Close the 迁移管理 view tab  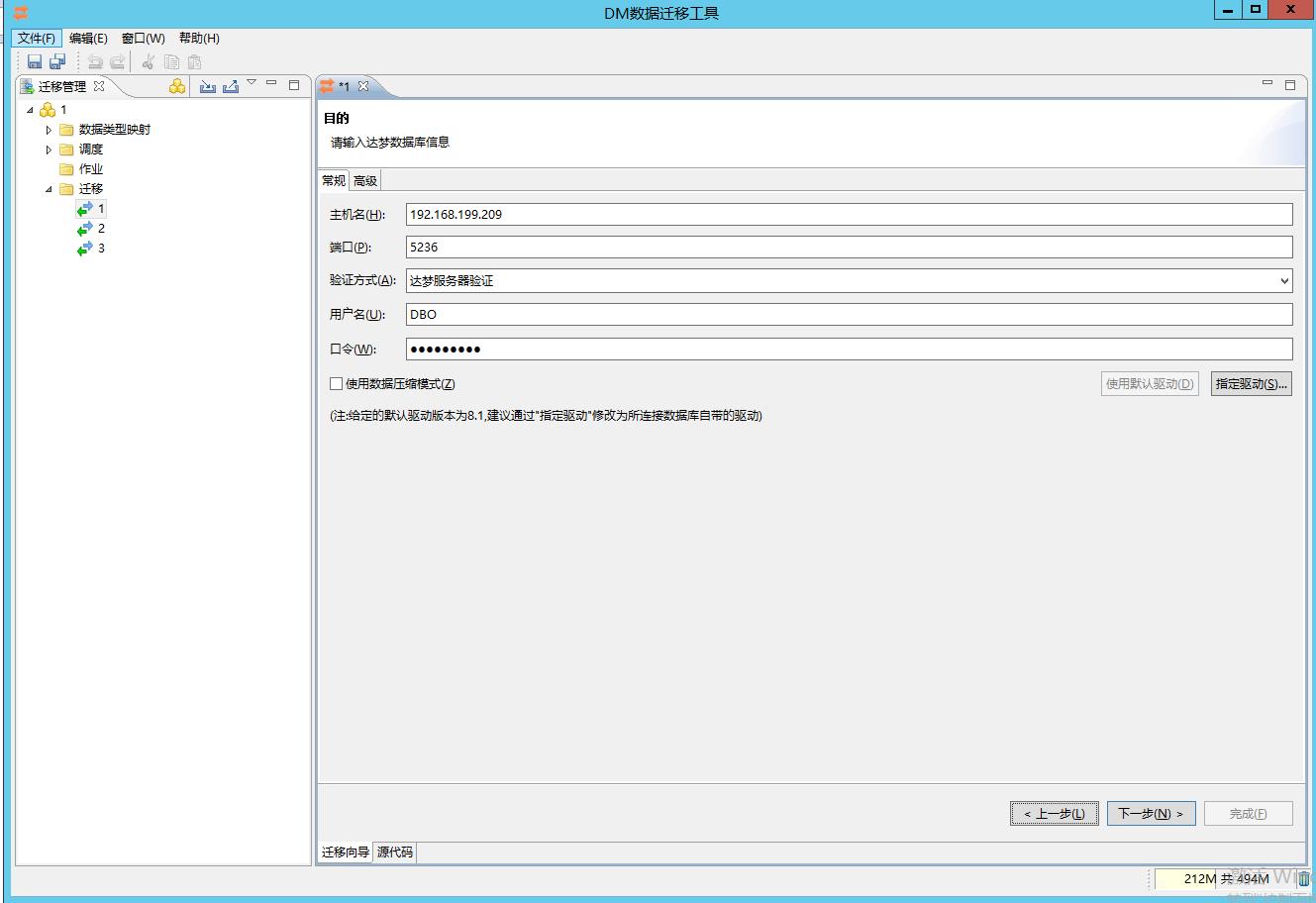tap(99, 86)
